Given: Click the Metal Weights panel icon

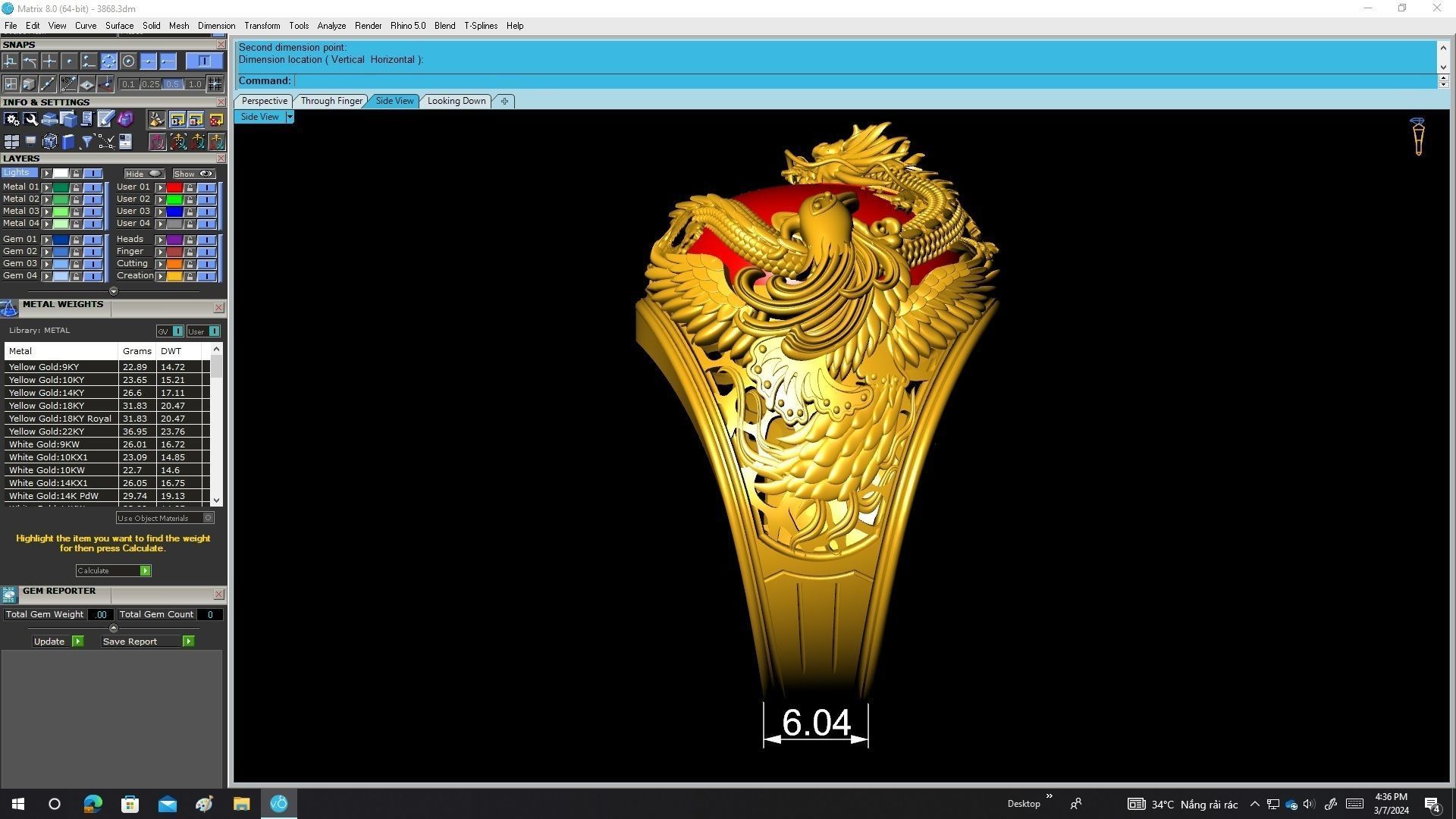Looking at the screenshot, I should [x=9, y=308].
